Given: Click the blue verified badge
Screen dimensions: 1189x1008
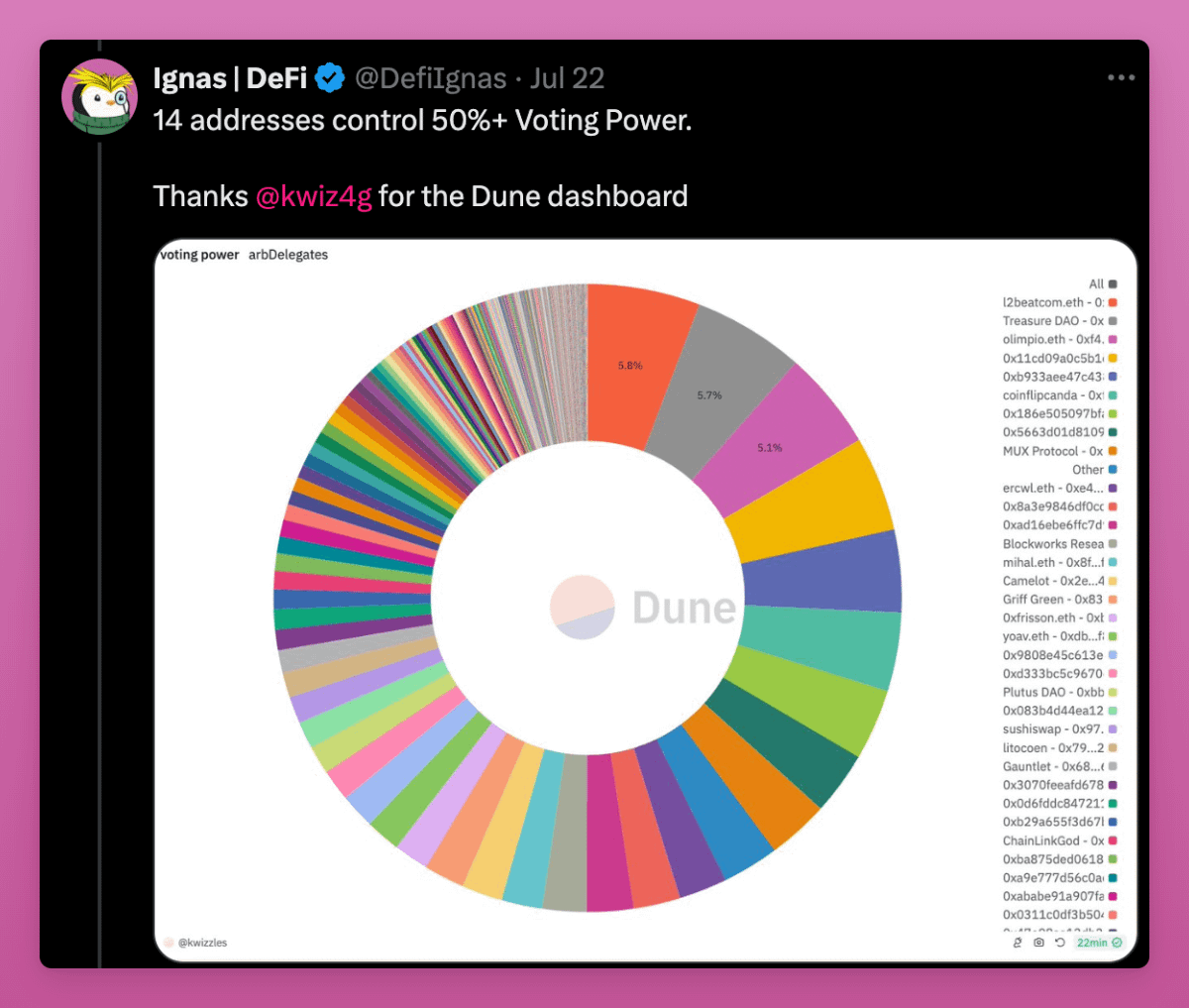Looking at the screenshot, I should [330, 78].
